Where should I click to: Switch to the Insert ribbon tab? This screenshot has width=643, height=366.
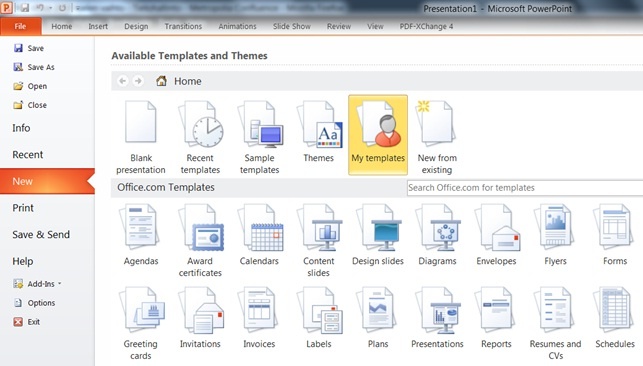[98, 26]
